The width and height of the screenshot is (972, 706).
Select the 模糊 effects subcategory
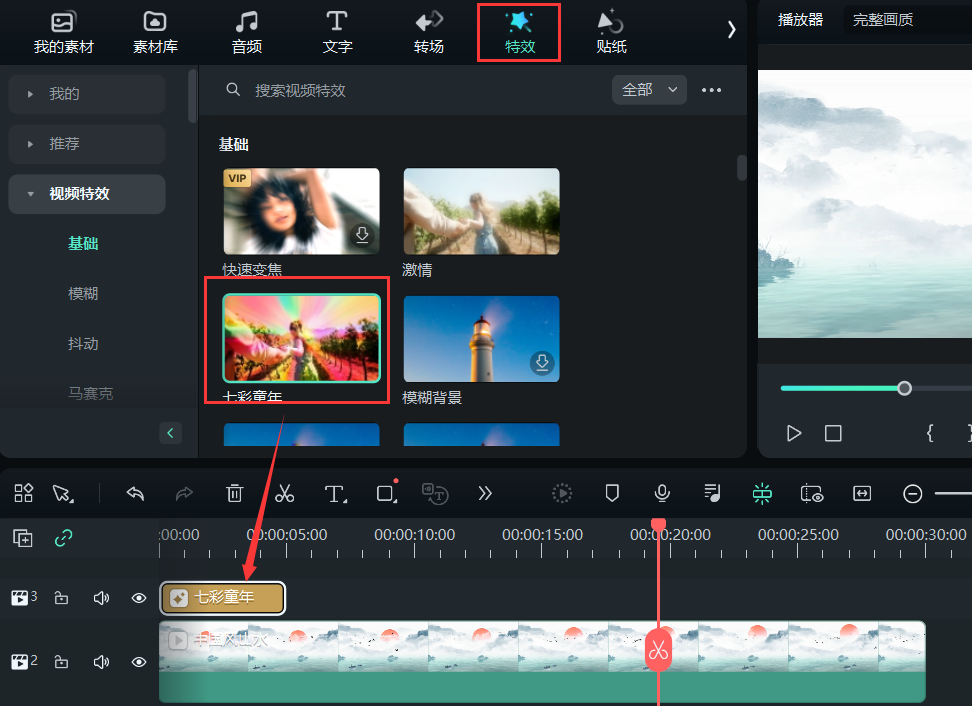(x=83, y=294)
